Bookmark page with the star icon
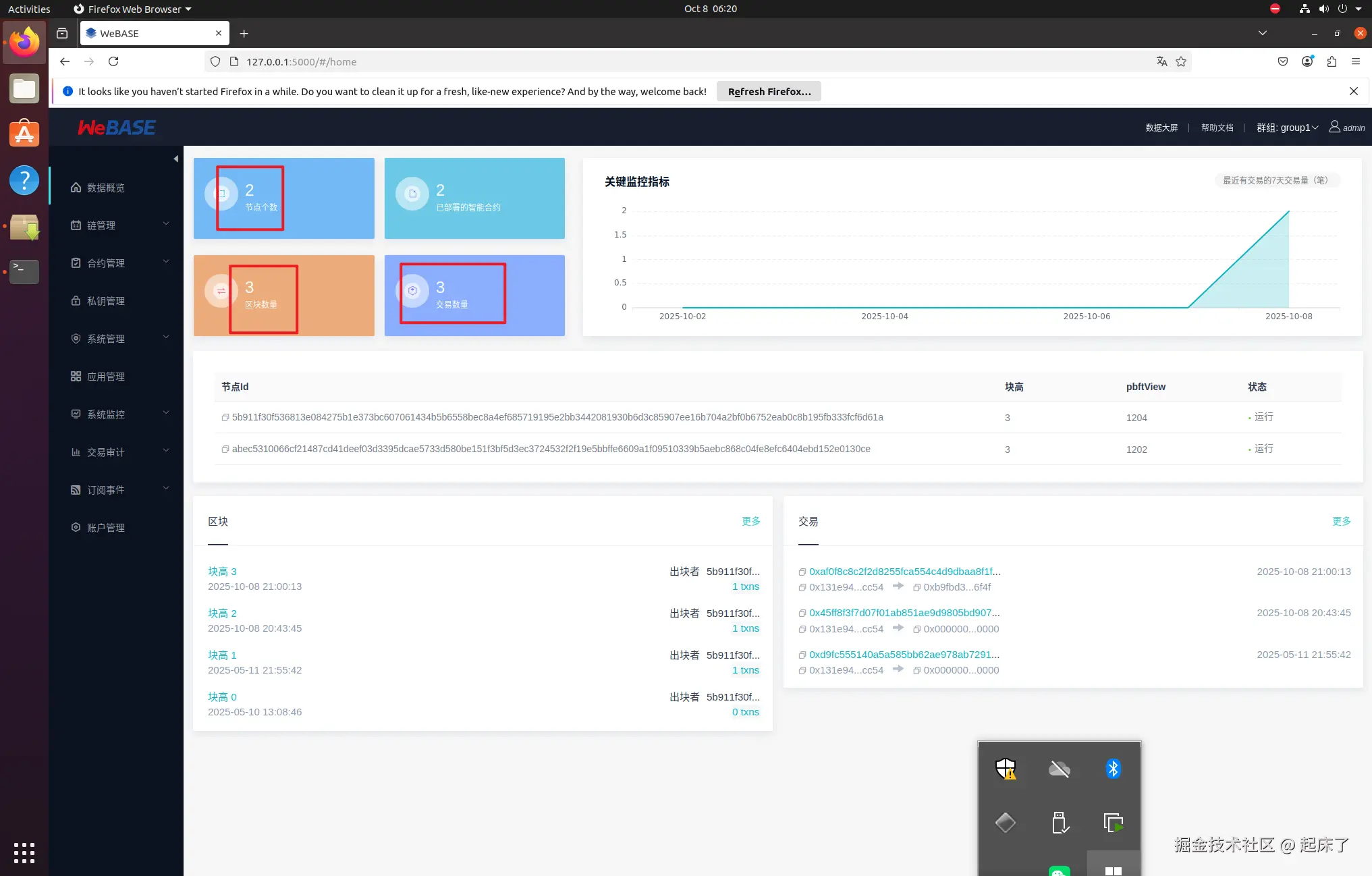 click(1181, 61)
